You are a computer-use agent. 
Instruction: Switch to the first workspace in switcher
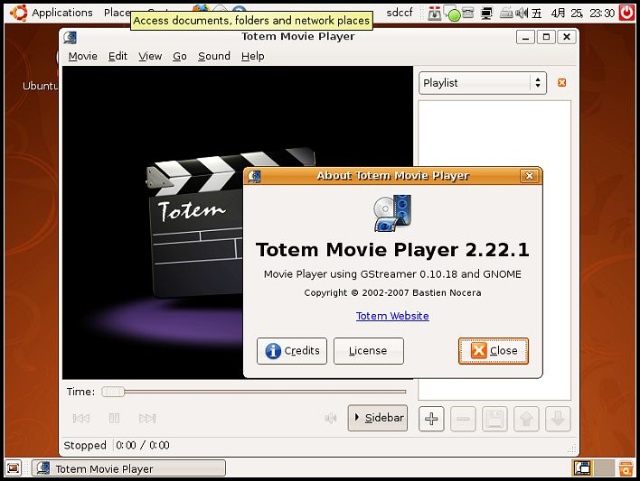pos(582,468)
